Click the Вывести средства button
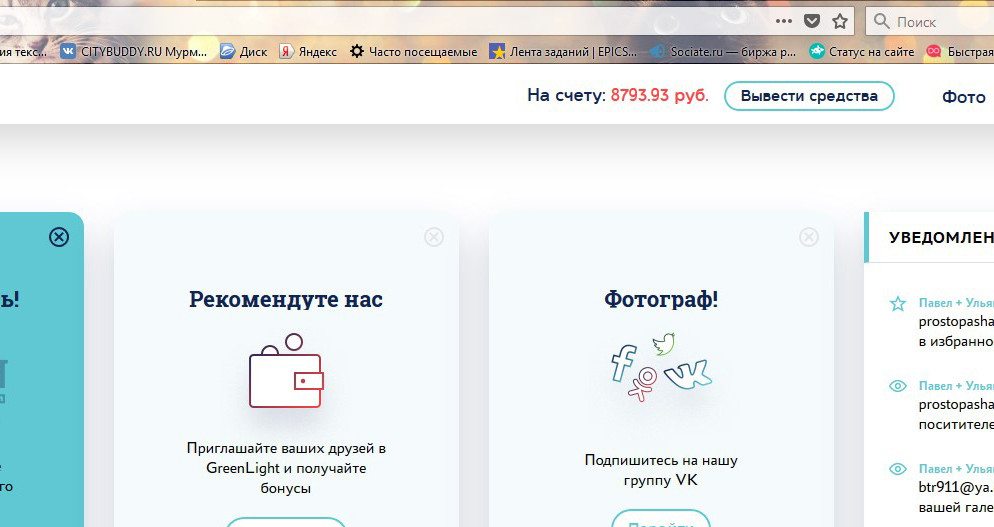Image resolution: width=994 pixels, height=527 pixels. click(x=809, y=96)
